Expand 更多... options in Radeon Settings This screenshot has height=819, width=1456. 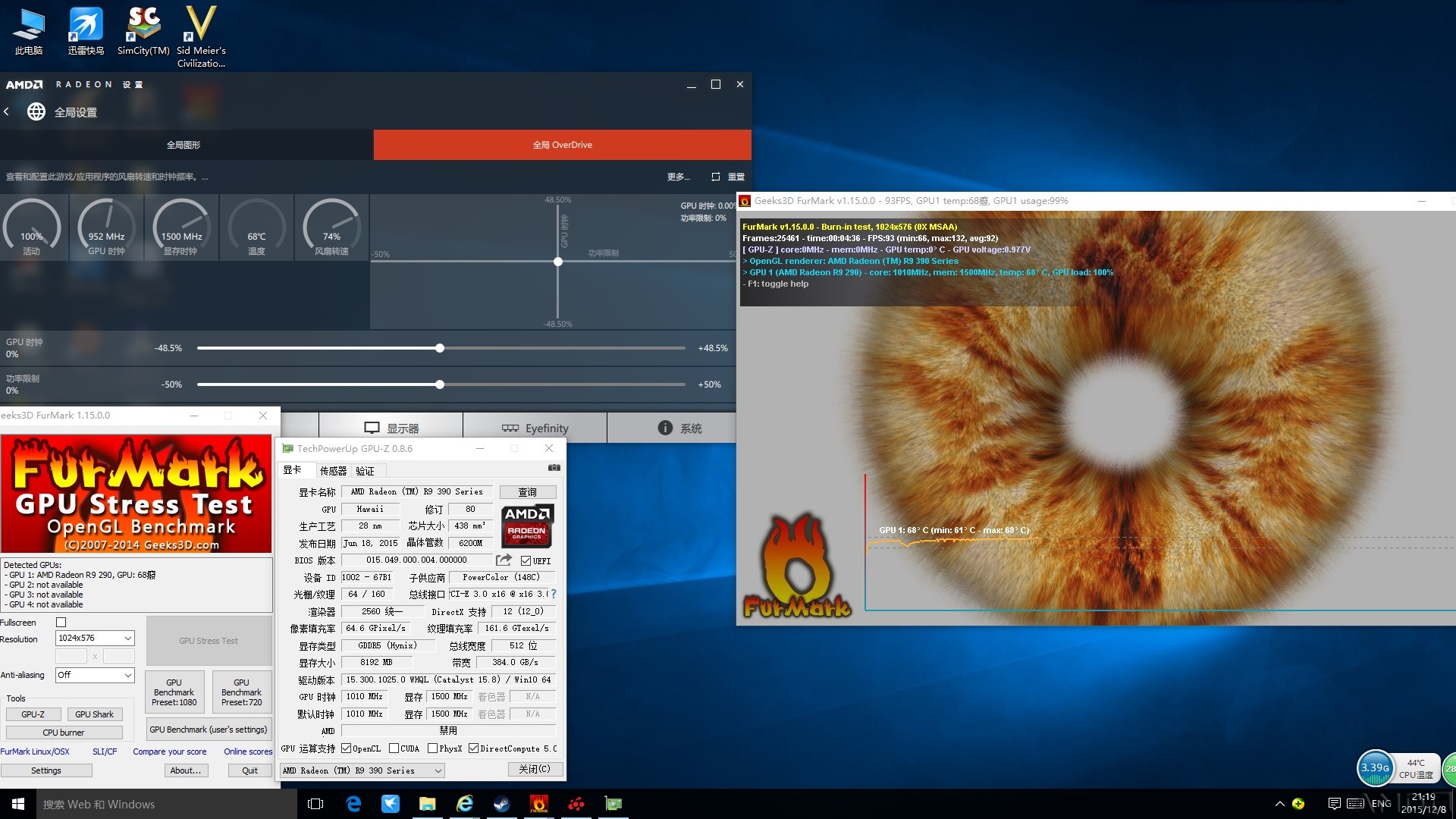click(x=678, y=177)
